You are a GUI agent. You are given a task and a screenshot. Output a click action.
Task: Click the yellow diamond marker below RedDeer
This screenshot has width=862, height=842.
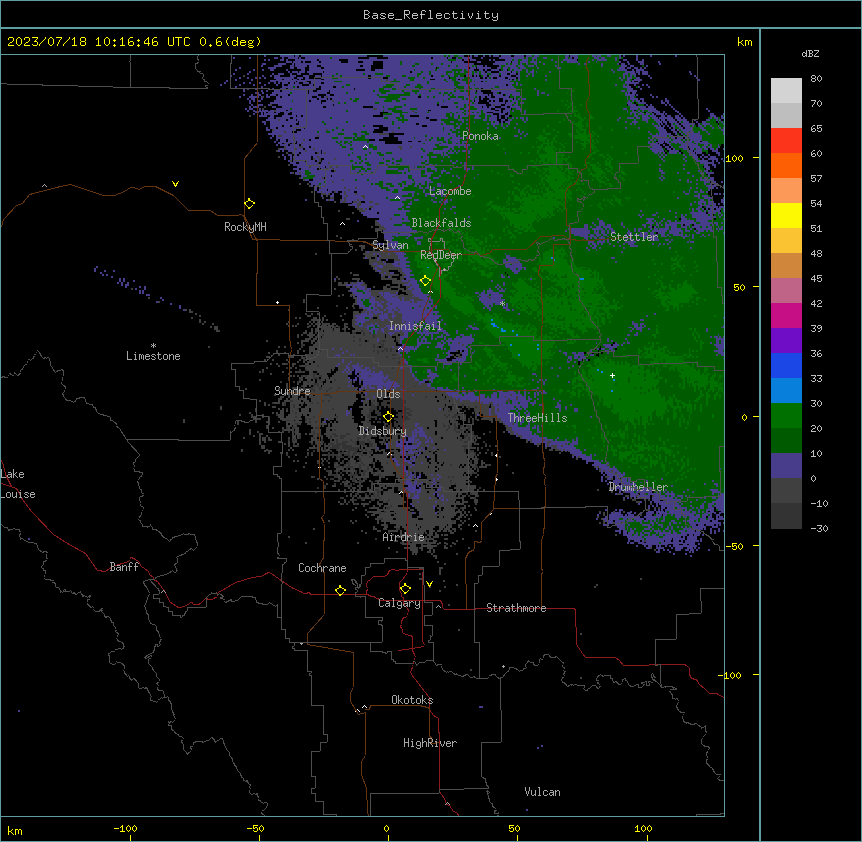[425, 281]
